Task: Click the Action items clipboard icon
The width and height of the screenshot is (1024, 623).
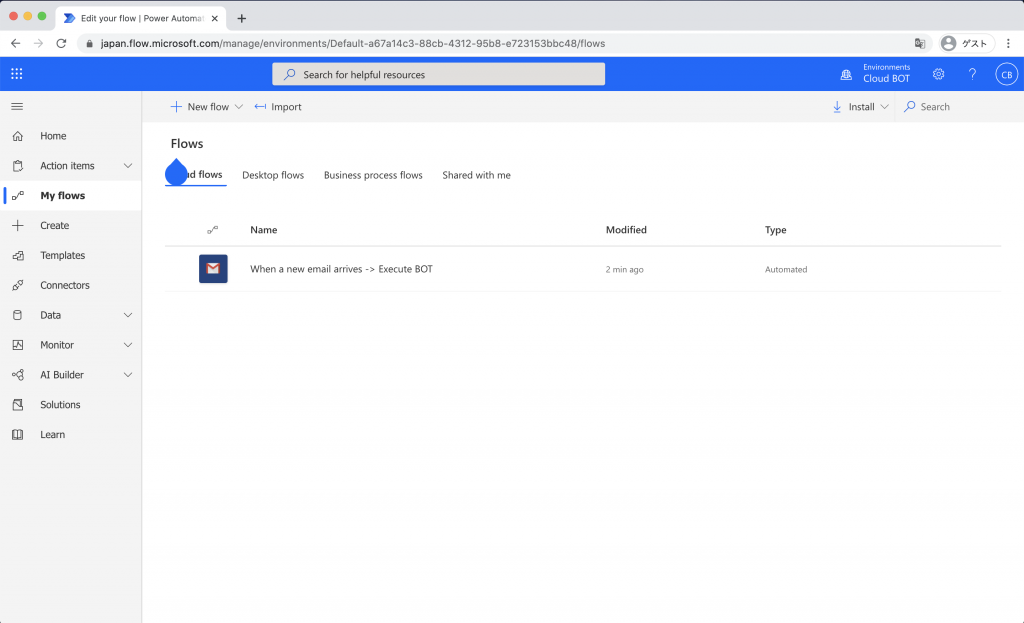Action: (18, 166)
